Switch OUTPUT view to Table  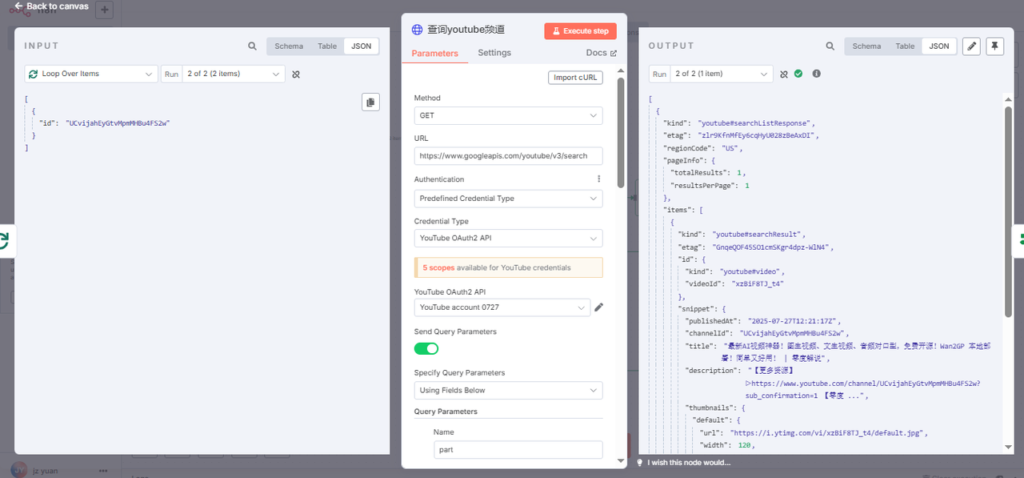[x=904, y=46]
